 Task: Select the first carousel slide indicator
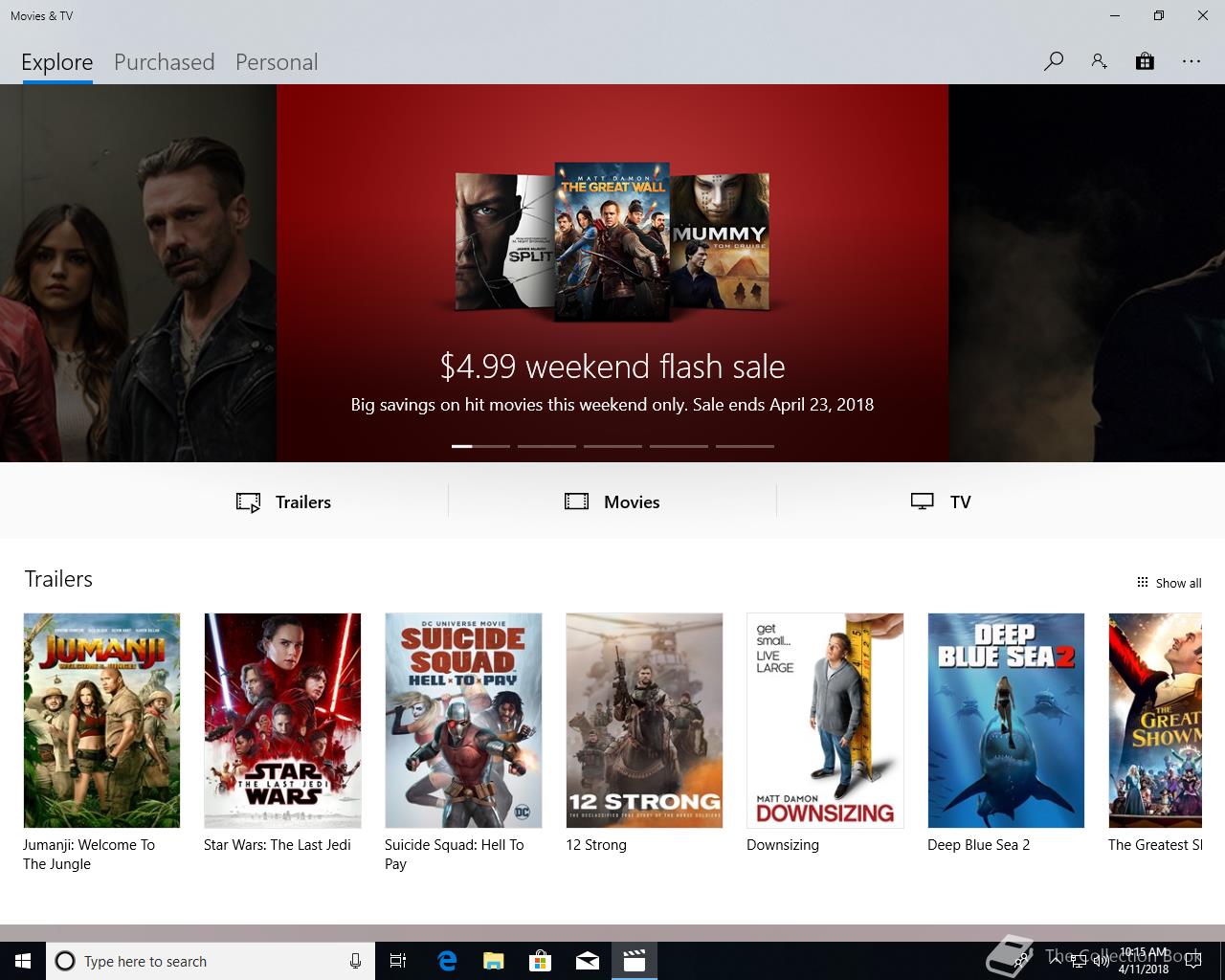[x=480, y=446]
